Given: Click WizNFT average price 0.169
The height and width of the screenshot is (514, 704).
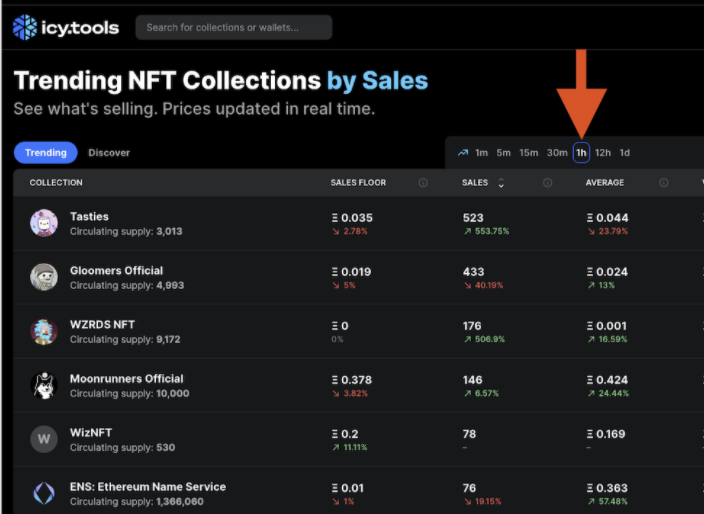Looking at the screenshot, I should (x=606, y=434).
